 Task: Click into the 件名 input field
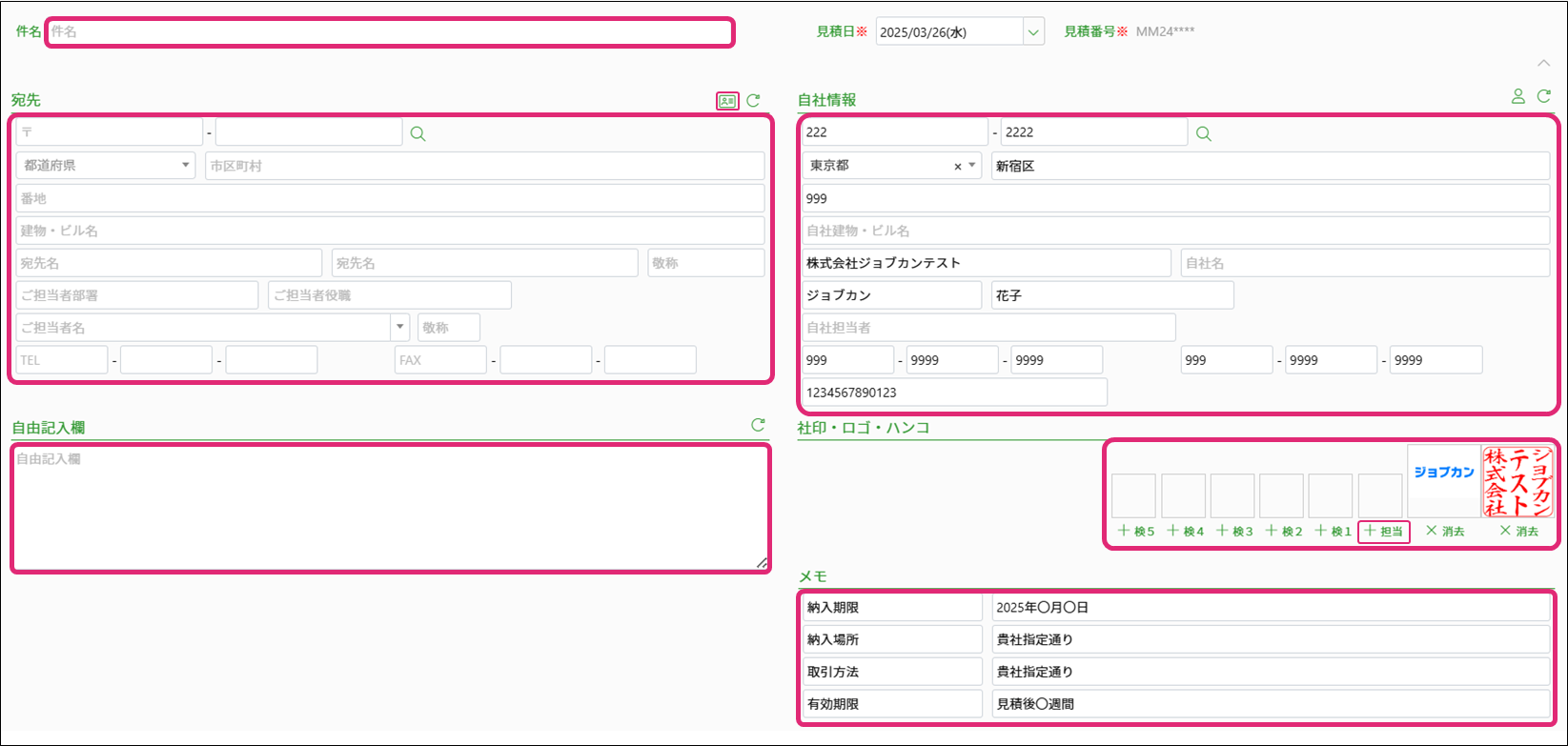[x=389, y=32]
